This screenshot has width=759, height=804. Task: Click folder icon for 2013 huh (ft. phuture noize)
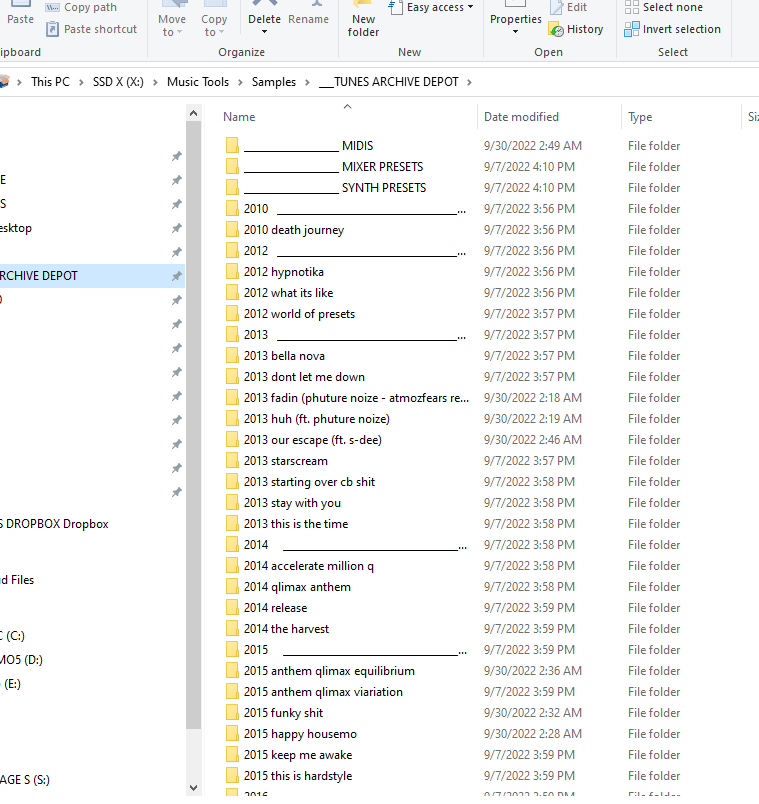coord(232,419)
